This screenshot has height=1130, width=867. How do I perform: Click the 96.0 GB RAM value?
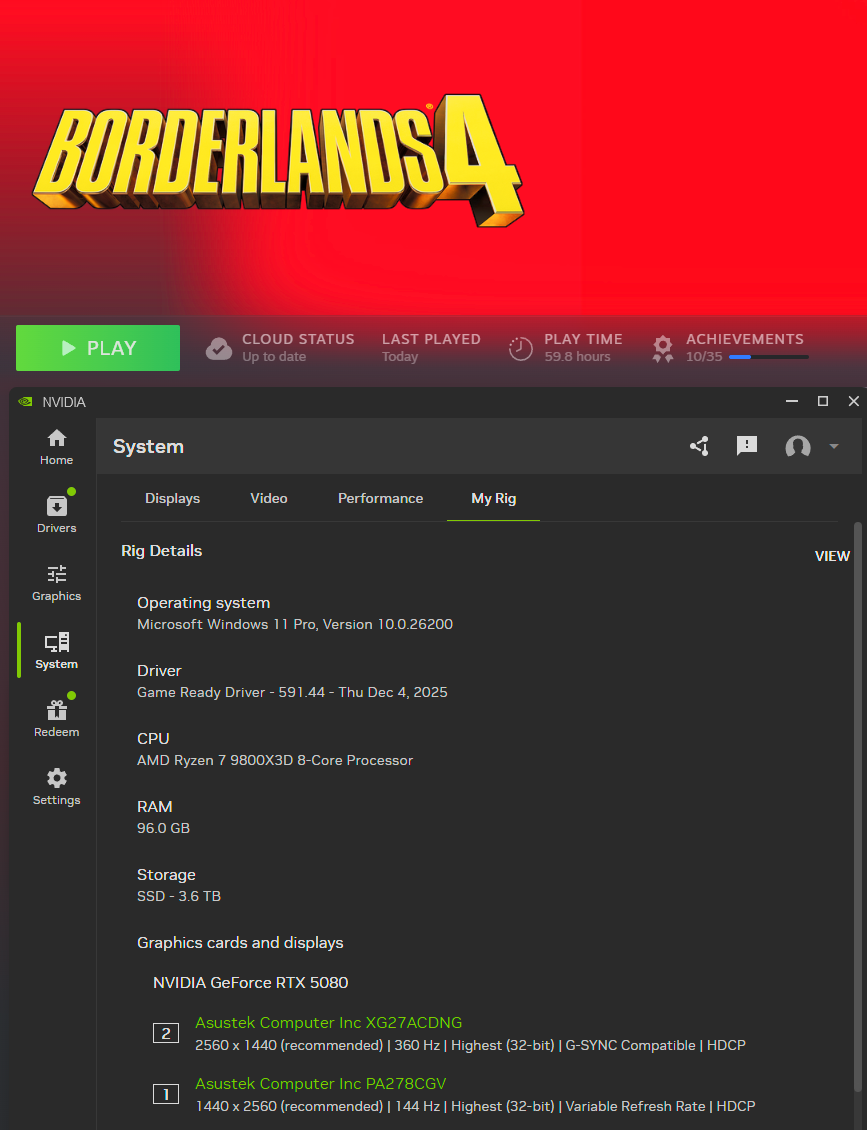[x=164, y=829]
